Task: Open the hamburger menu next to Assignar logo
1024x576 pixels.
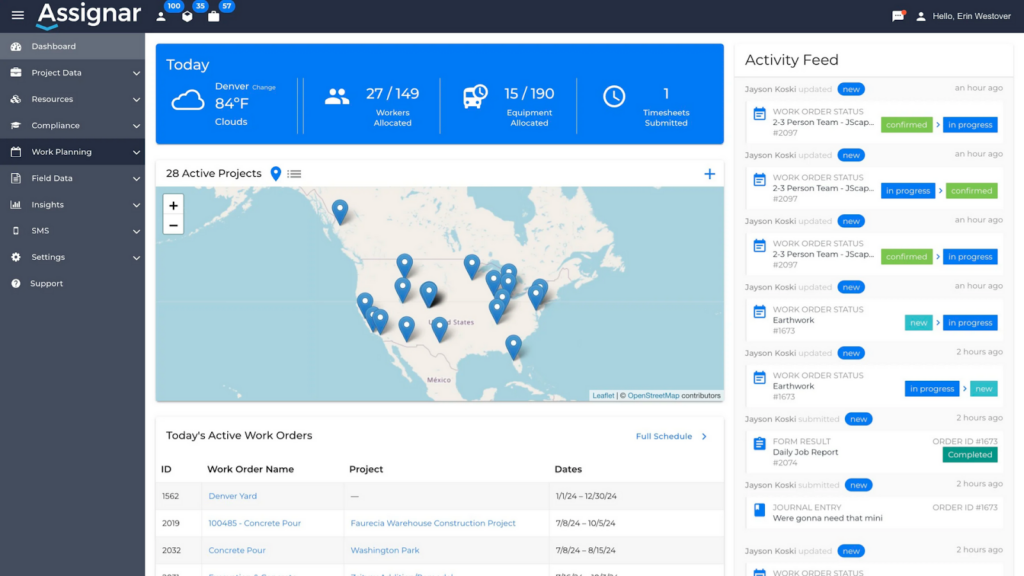Action: click(x=17, y=14)
